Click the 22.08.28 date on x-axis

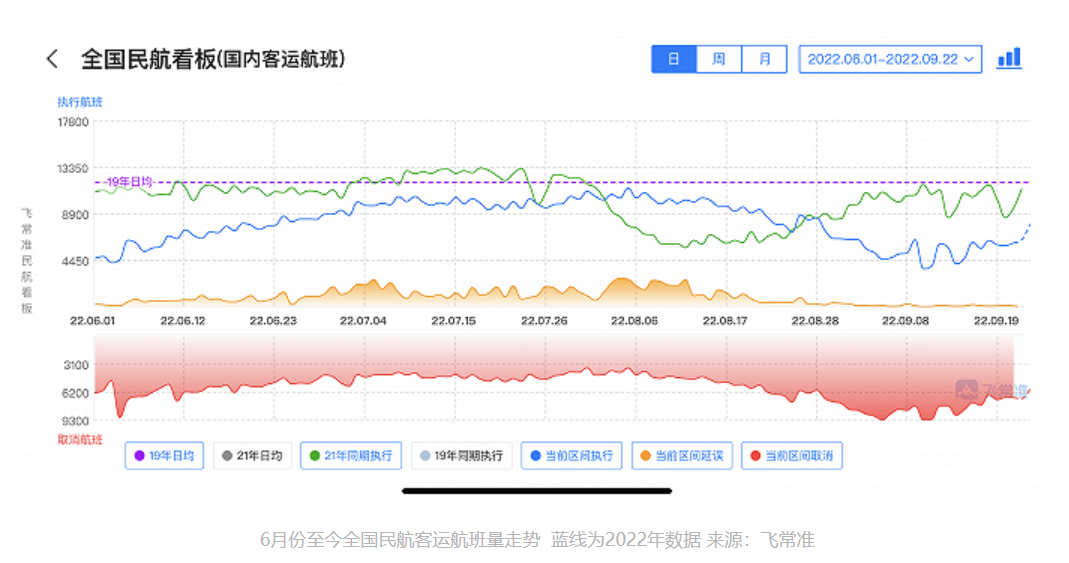[814, 321]
